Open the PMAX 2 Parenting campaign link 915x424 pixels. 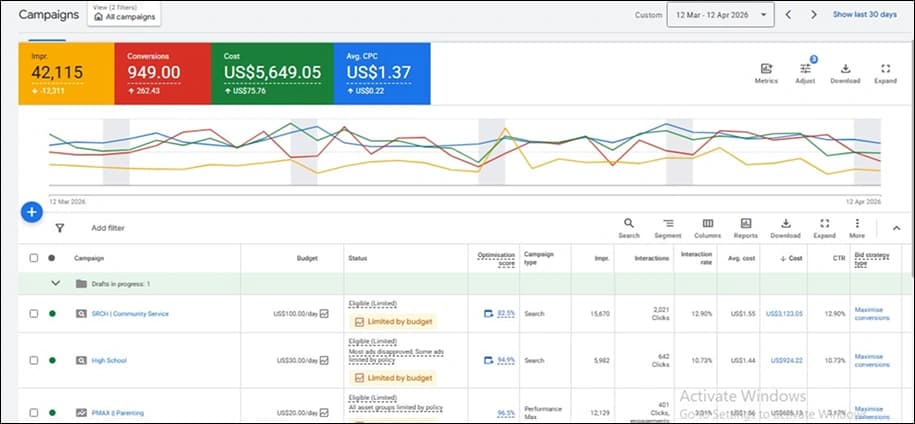(118, 413)
